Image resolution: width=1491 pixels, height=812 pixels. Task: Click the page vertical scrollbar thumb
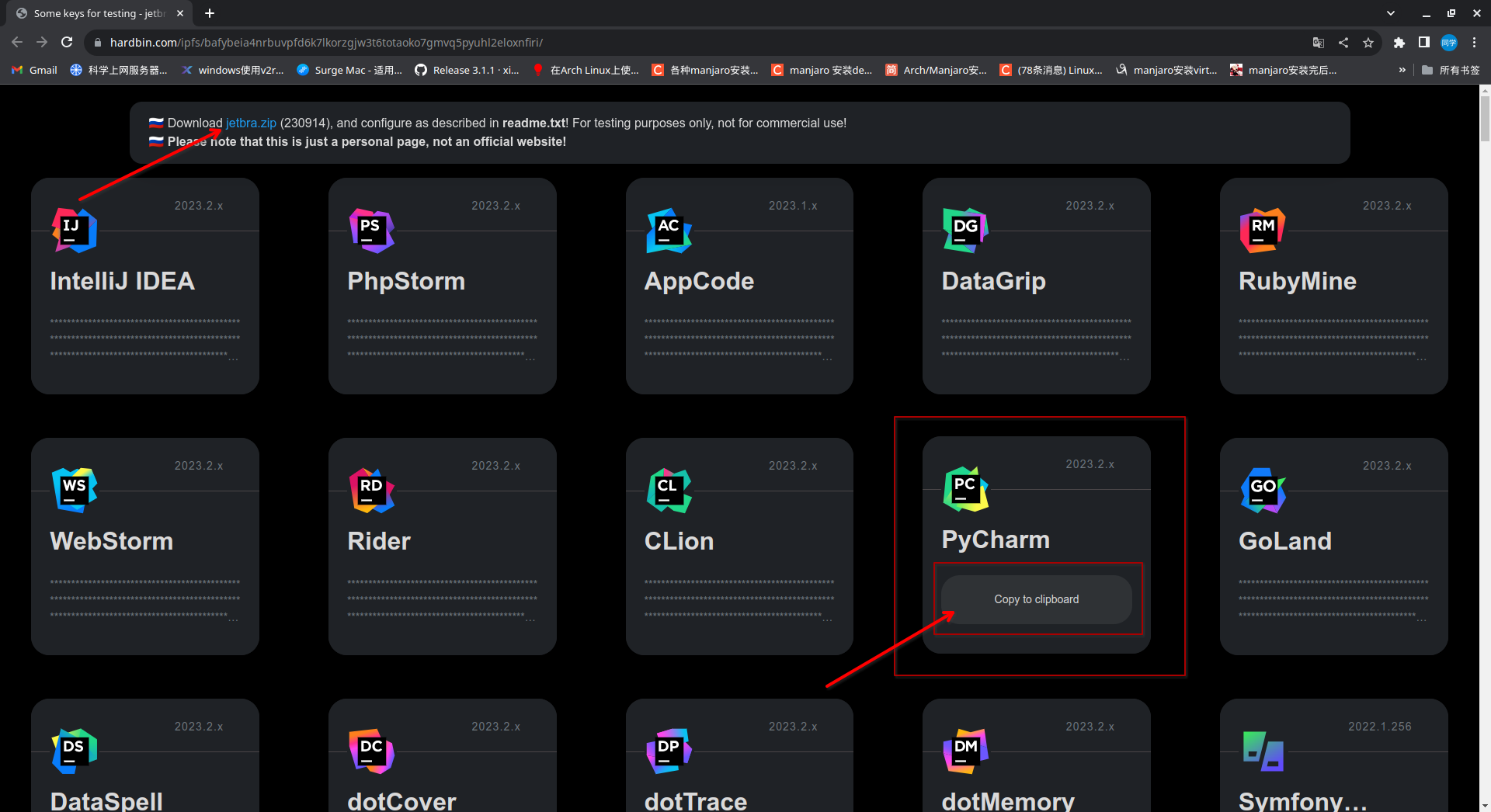(x=1485, y=119)
